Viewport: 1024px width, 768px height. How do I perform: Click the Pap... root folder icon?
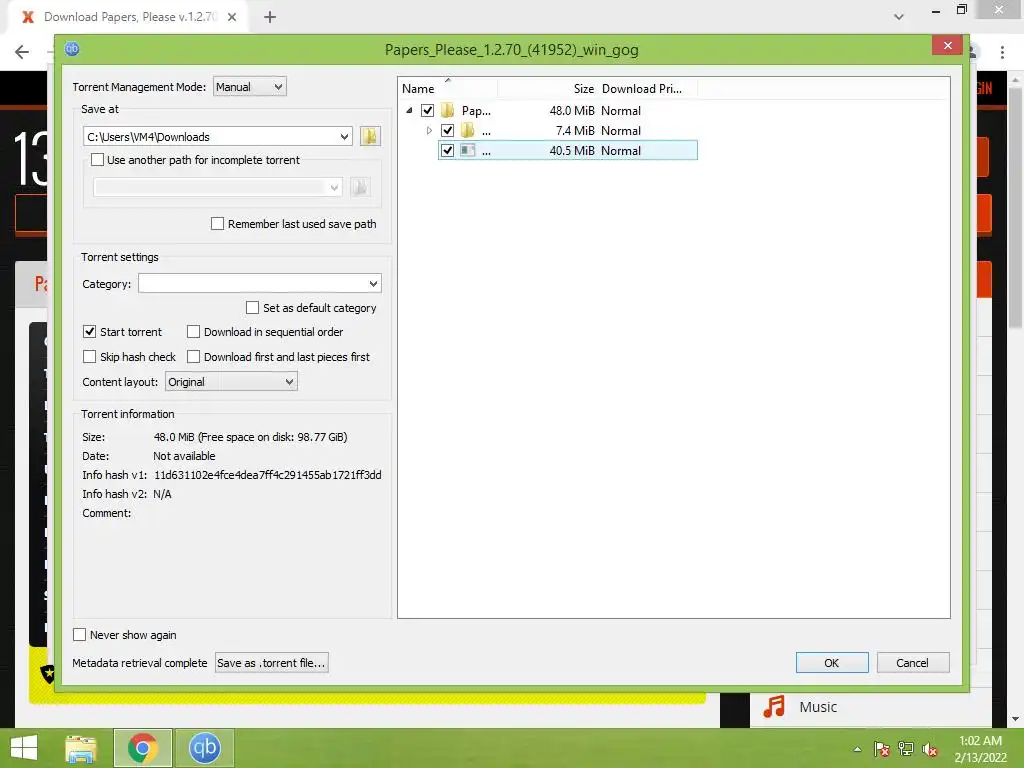pyautogui.click(x=447, y=110)
